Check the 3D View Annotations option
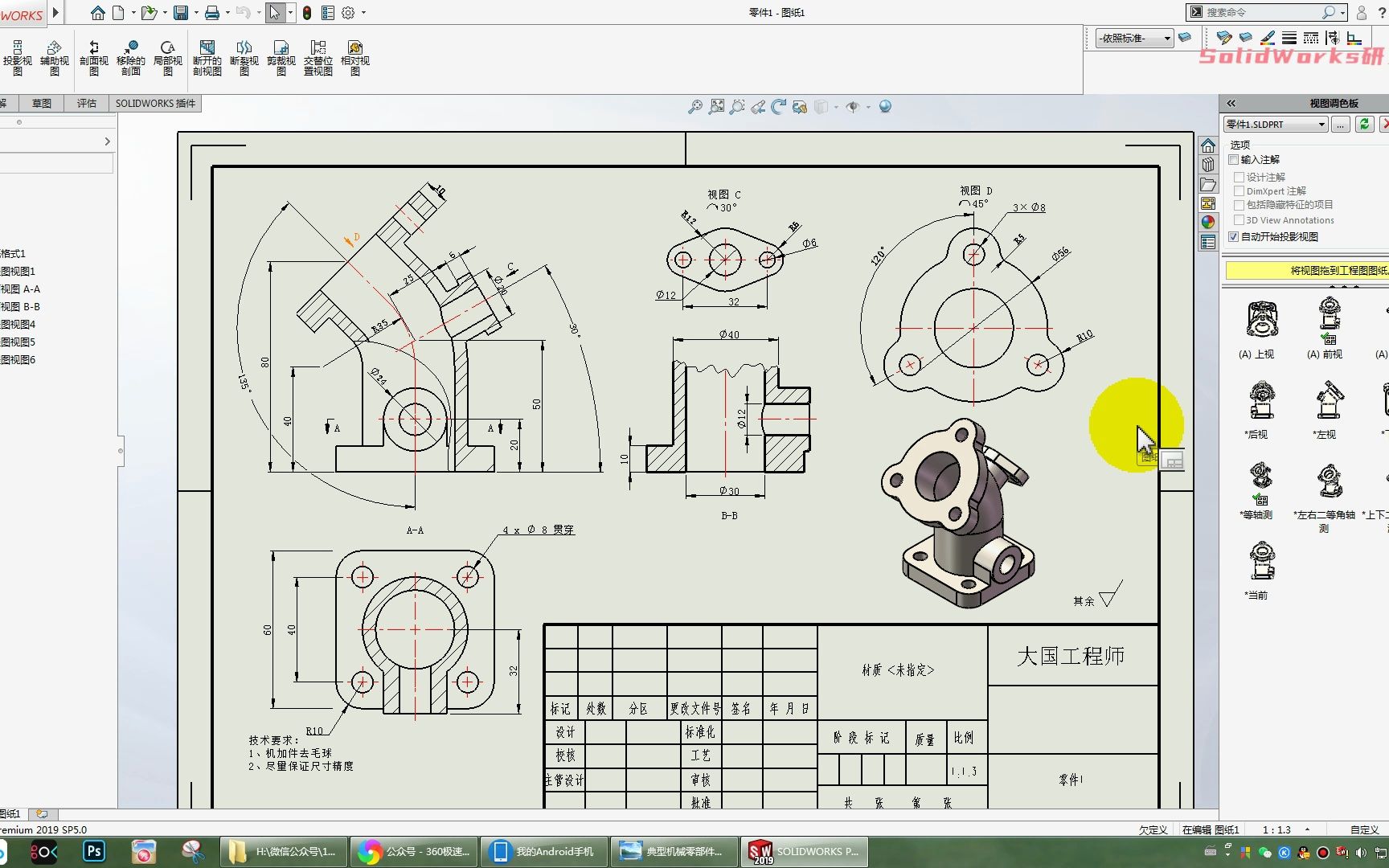 coord(1238,219)
